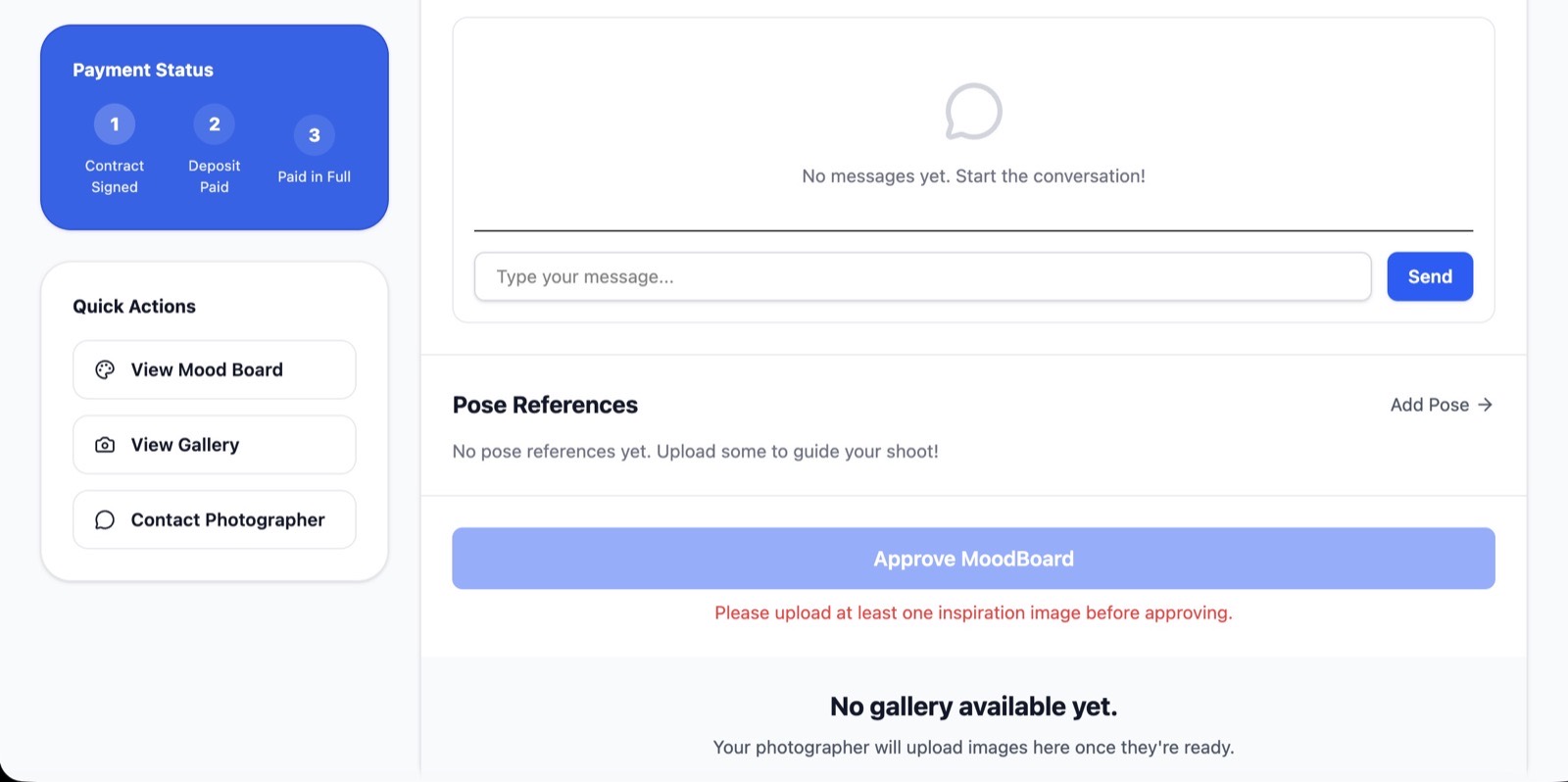Click the Add Pose link
Screen dimensions: 1568x782
click(1429, 405)
